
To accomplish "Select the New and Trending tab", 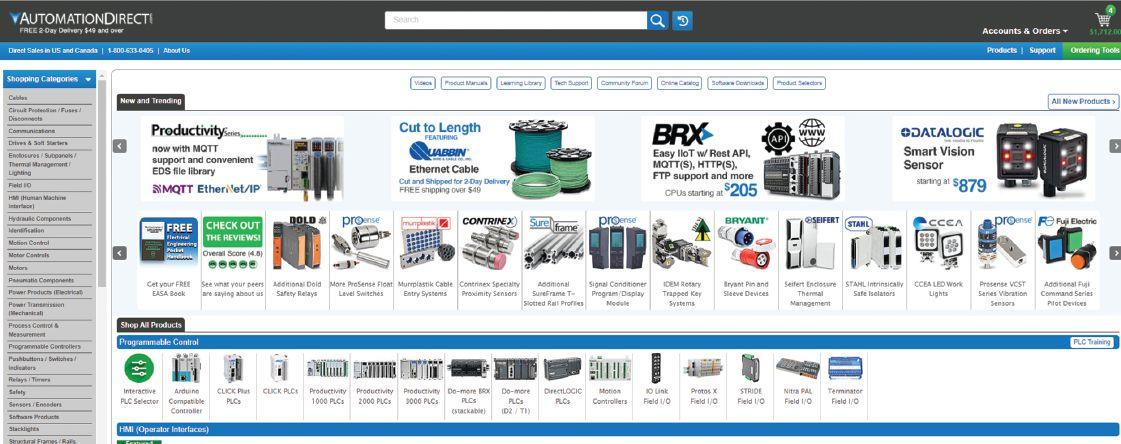I will tap(151, 102).
